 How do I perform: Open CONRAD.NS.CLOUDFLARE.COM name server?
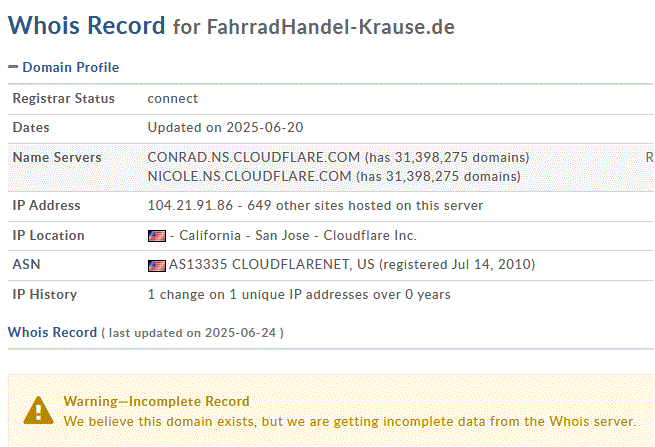(x=254, y=157)
